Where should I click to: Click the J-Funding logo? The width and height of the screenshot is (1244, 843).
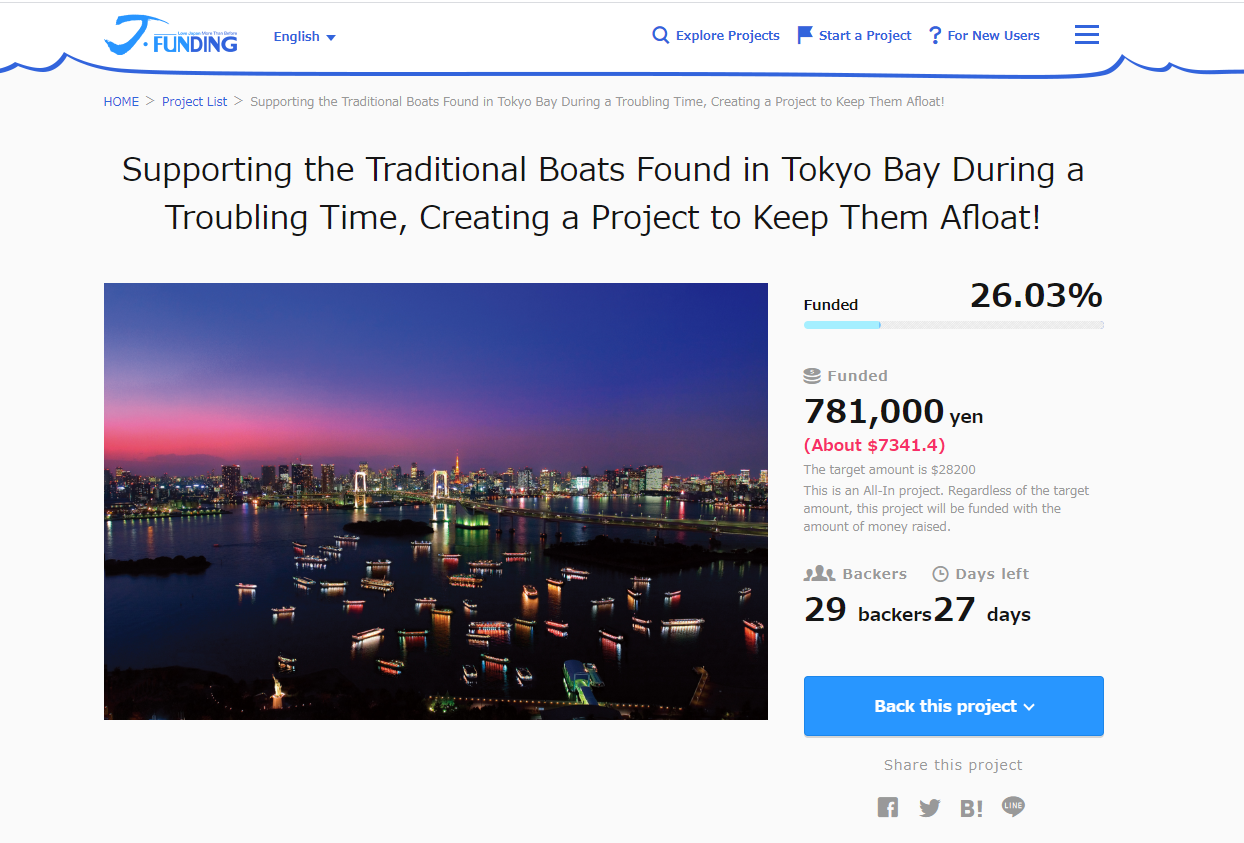coord(171,35)
